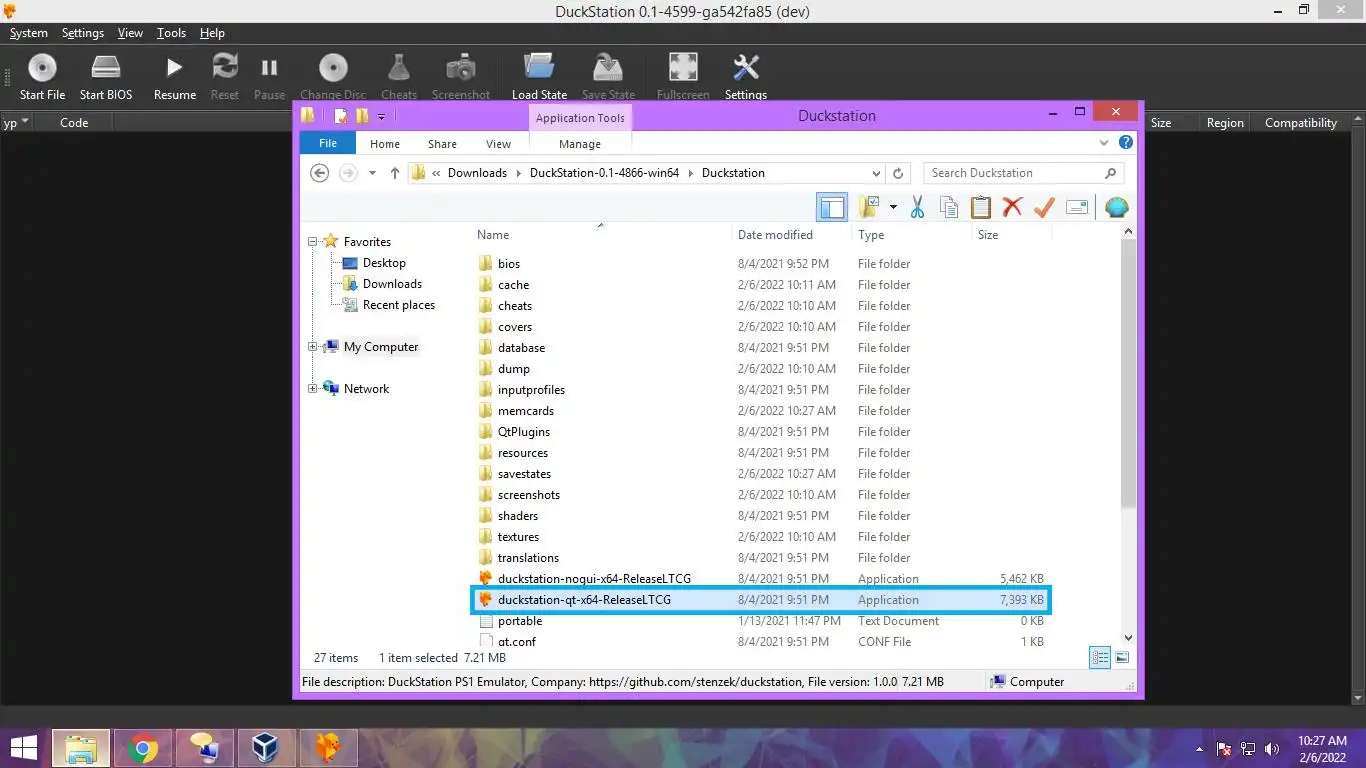Click the Search Duckstation field
This screenshot has height=768, width=1366.
click(1023, 173)
